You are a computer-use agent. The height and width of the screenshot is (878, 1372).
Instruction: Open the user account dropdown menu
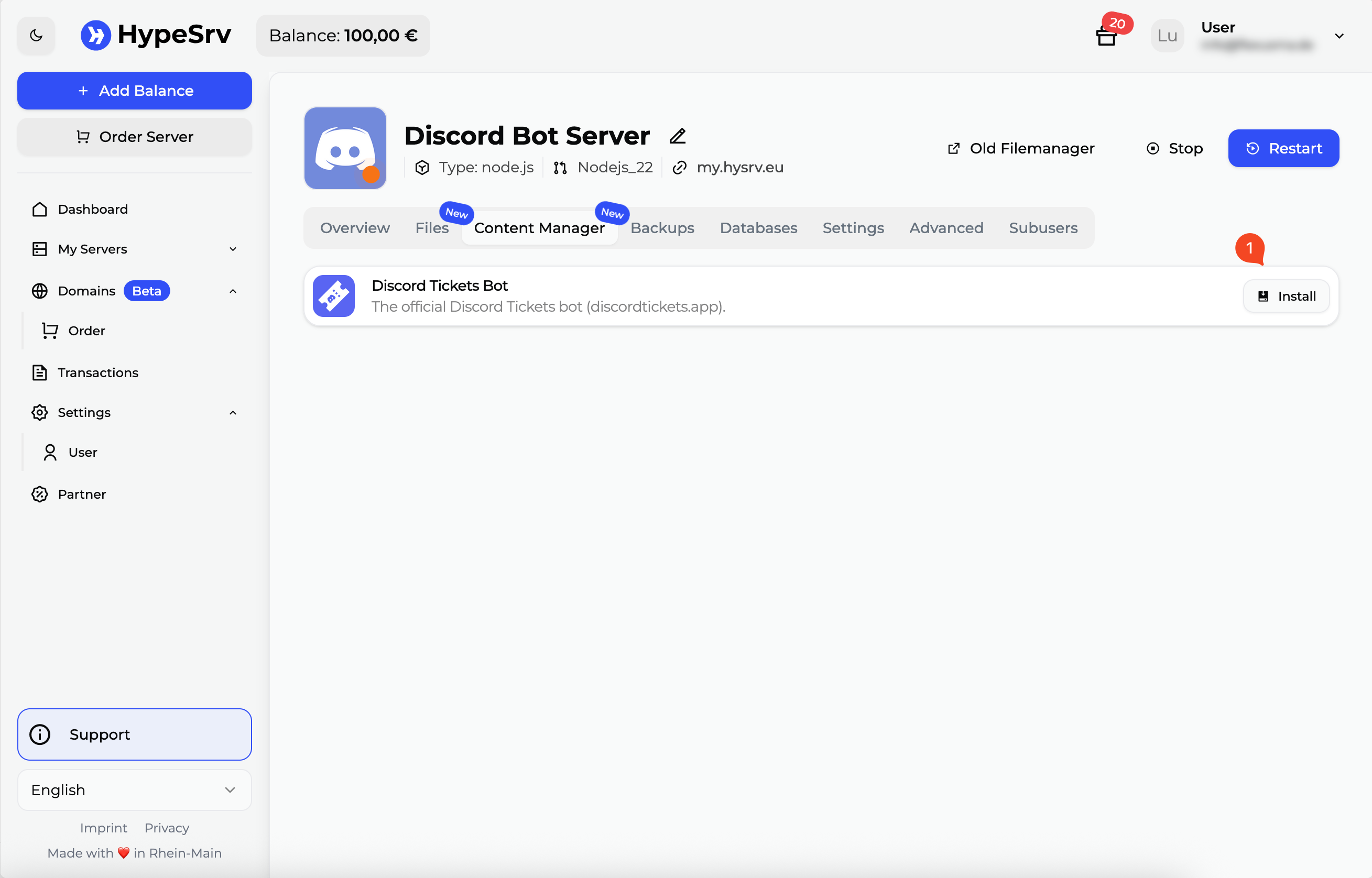[1339, 36]
